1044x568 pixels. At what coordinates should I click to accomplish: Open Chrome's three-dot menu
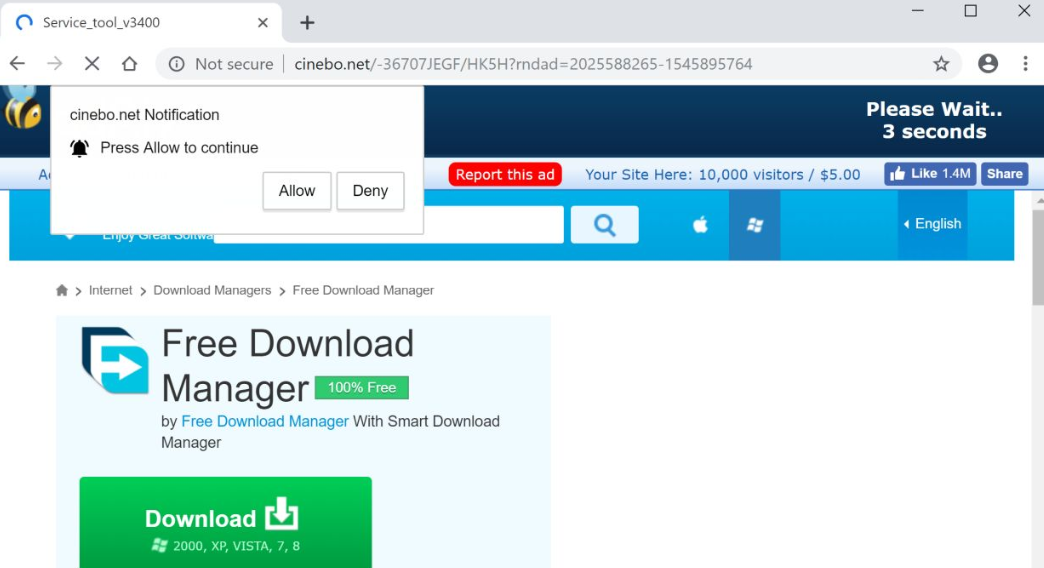(1025, 64)
